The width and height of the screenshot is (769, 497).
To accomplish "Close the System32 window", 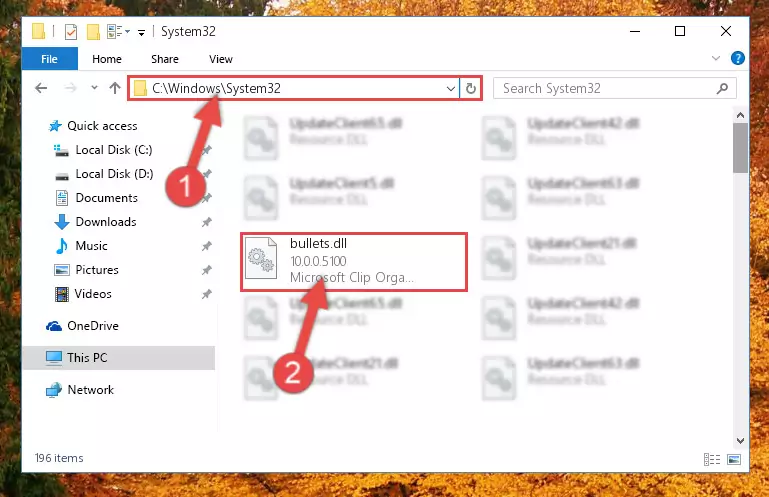I will tap(726, 31).
